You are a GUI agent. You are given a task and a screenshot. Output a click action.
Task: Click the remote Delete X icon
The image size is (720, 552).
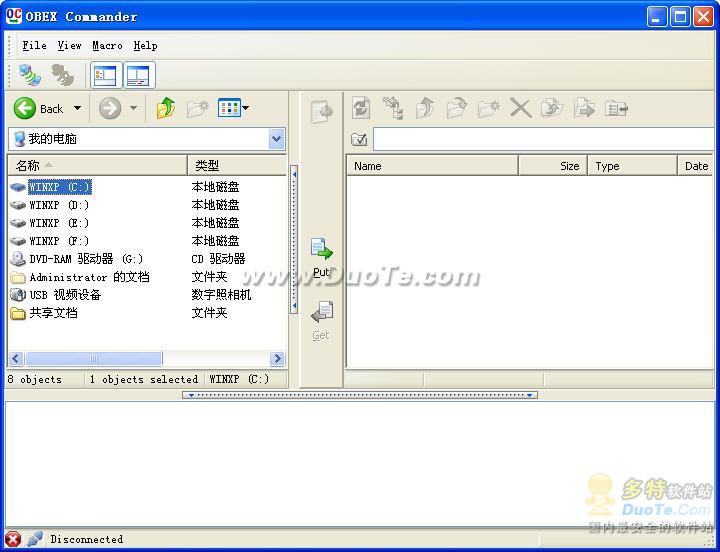(520, 108)
